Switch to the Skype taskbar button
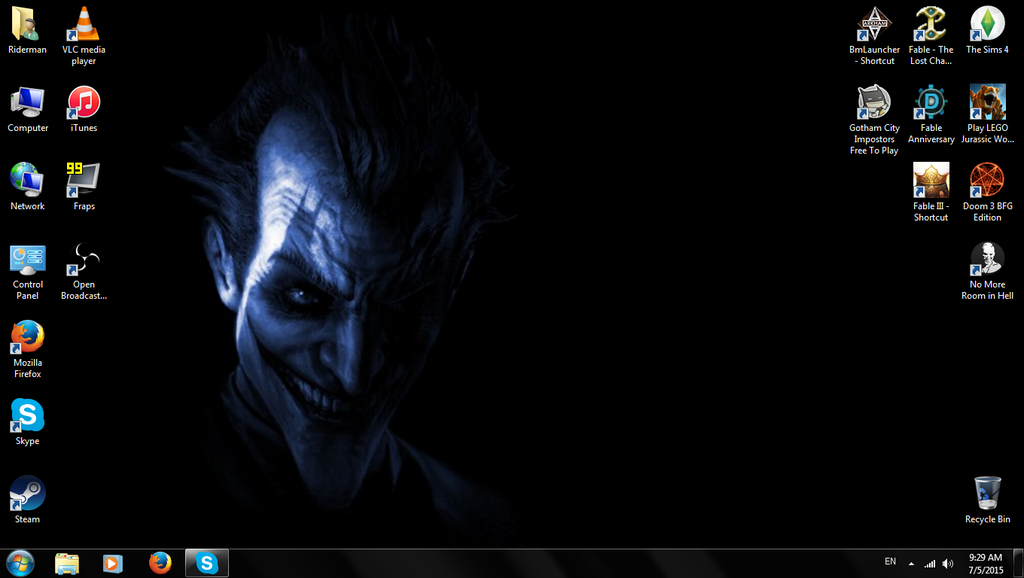The height and width of the screenshot is (578, 1024). pyautogui.click(x=207, y=563)
